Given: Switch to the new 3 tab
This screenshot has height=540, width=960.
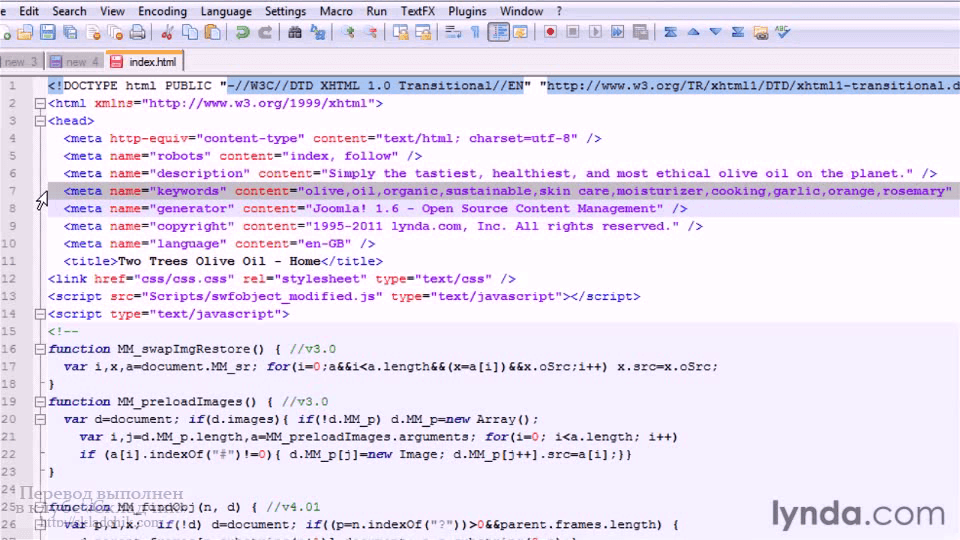Looking at the screenshot, I should pyautogui.click(x=20, y=62).
